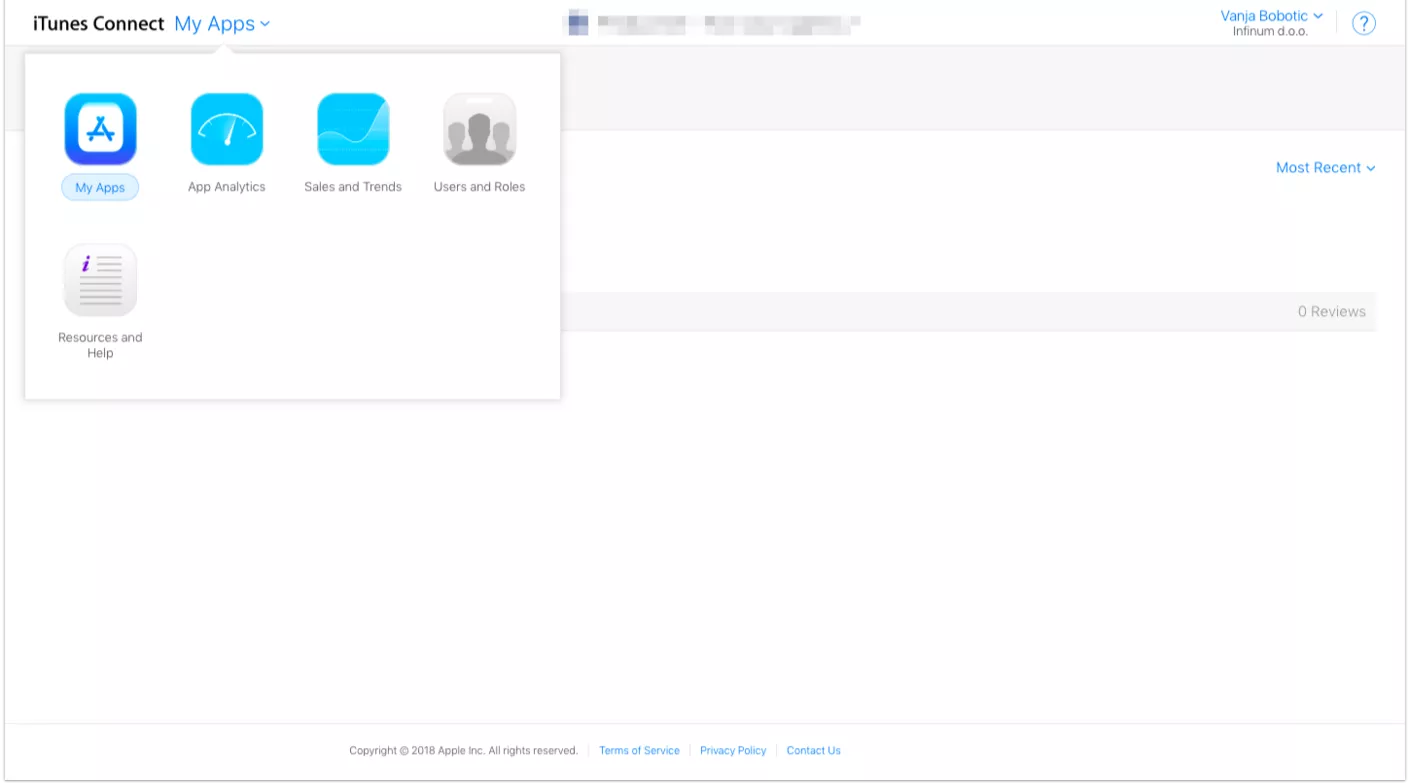Click the Contact Us footer link
This screenshot has height=783, width=1410.
coord(813,751)
